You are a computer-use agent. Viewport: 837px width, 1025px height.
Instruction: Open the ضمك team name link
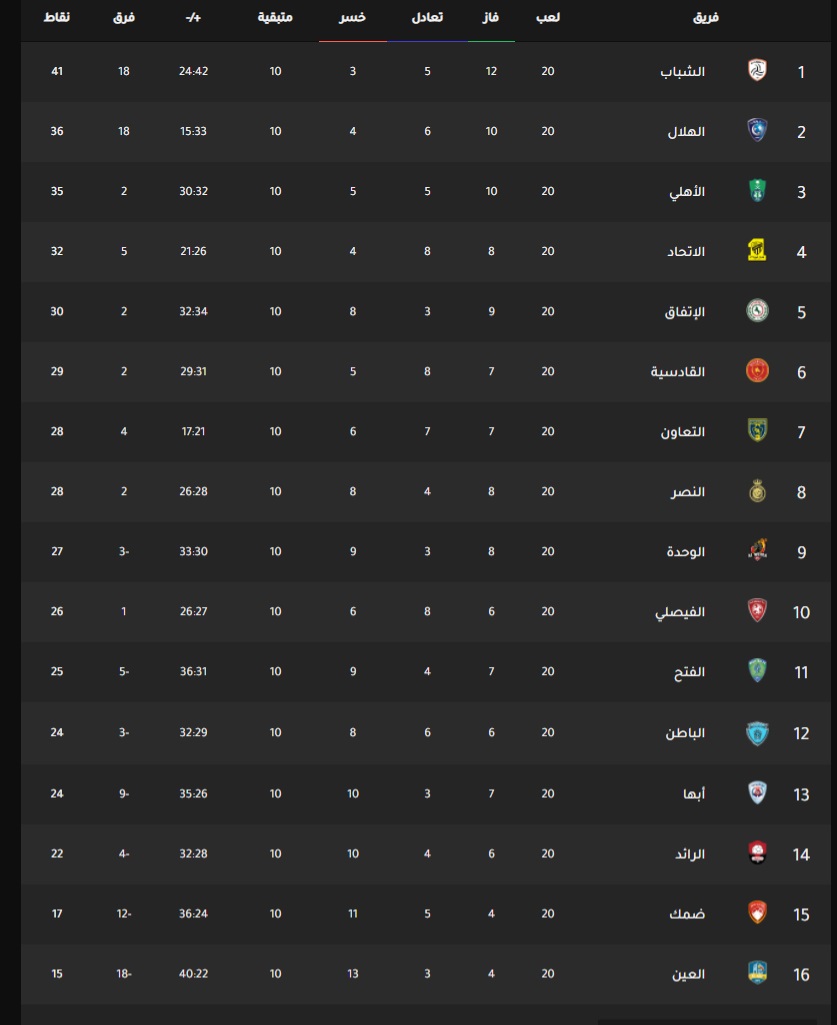pyautogui.click(x=687, y=914)
